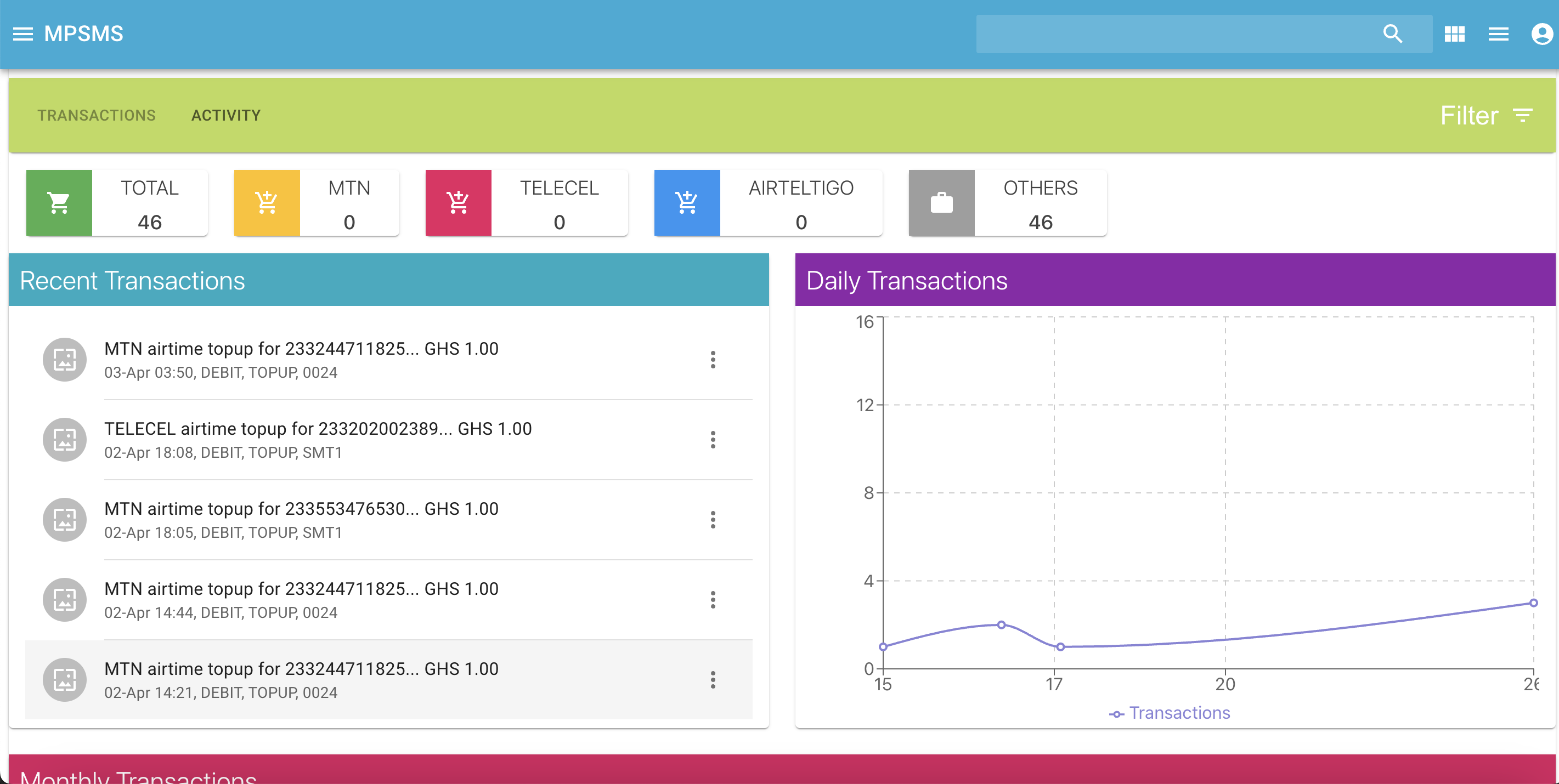Open overflow menu on the last transaction row
This screenshot has width=1559, height=784.
point(714,680)
